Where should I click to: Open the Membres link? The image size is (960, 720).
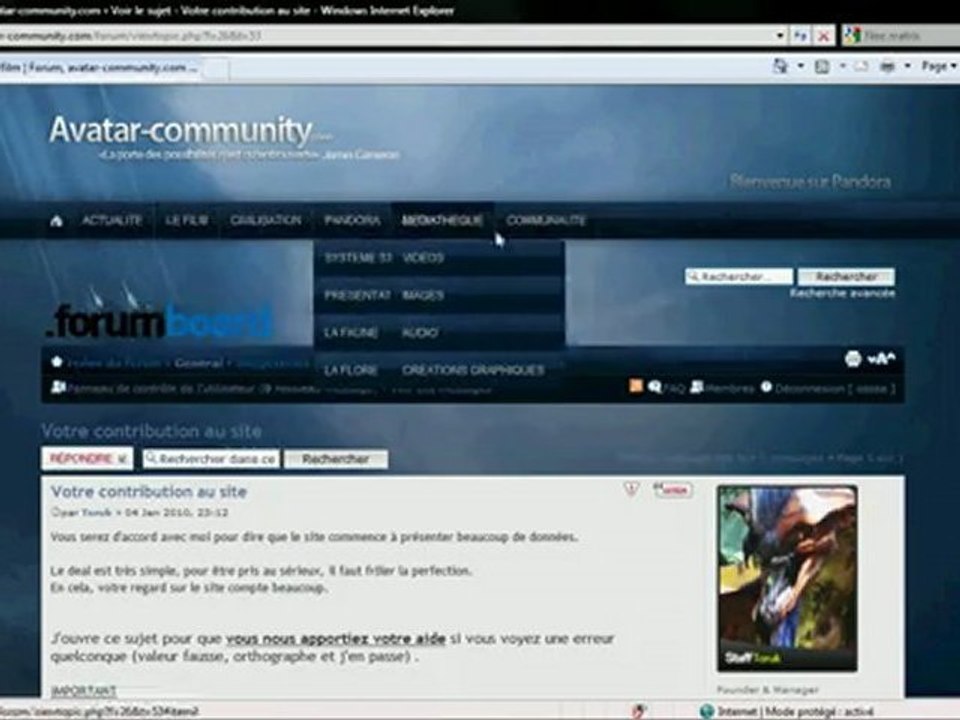pyautogui.click(x=729, y=388)
